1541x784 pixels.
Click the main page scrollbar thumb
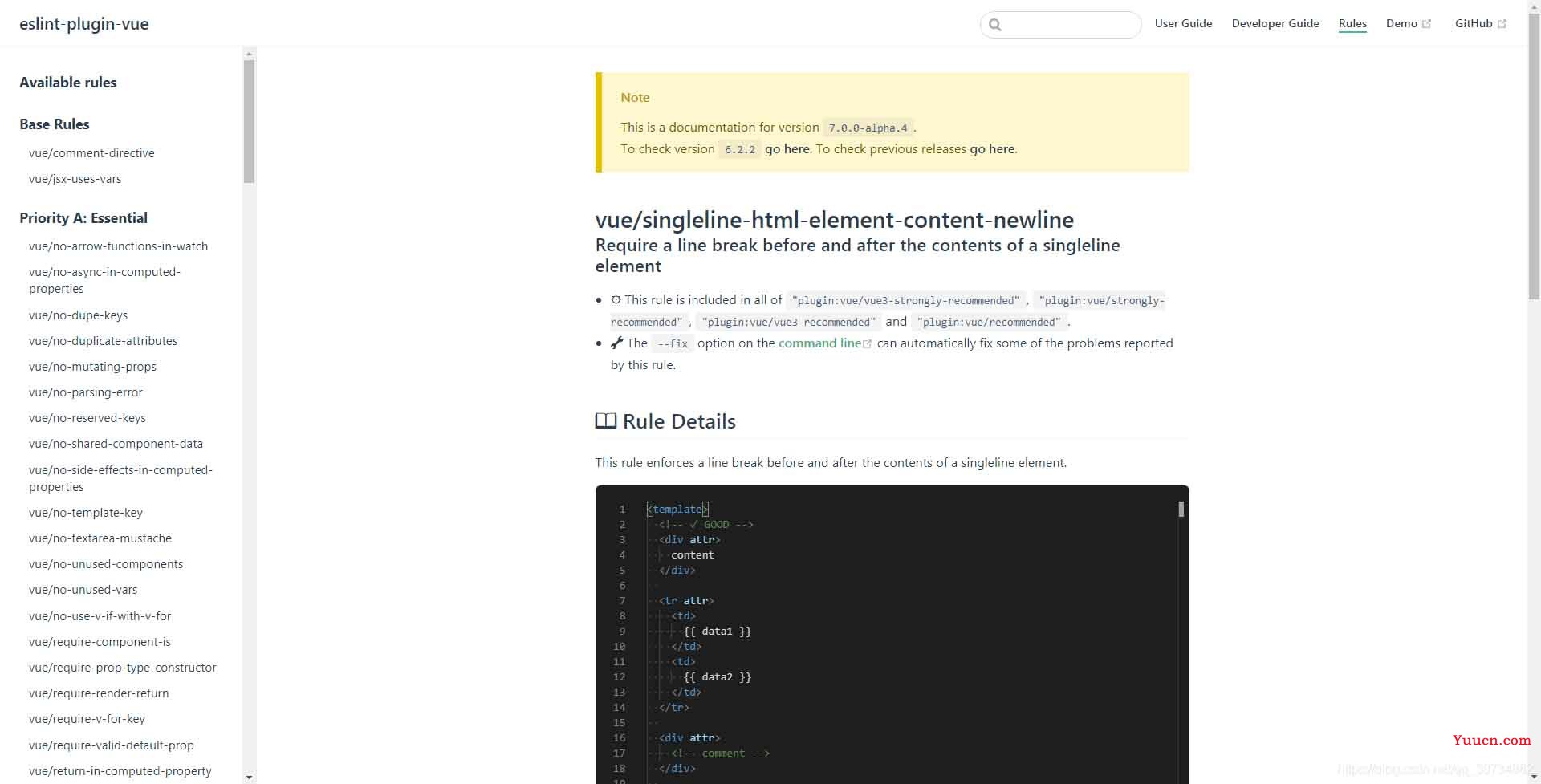click(x=1534, y=156)
